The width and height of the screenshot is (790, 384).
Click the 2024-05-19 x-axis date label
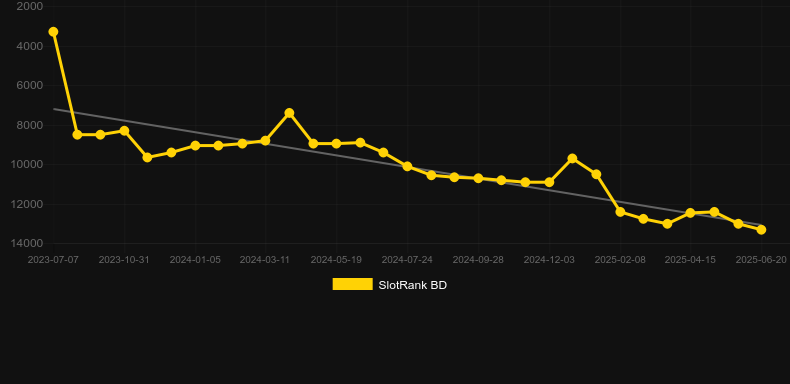(x=336, y=260)
